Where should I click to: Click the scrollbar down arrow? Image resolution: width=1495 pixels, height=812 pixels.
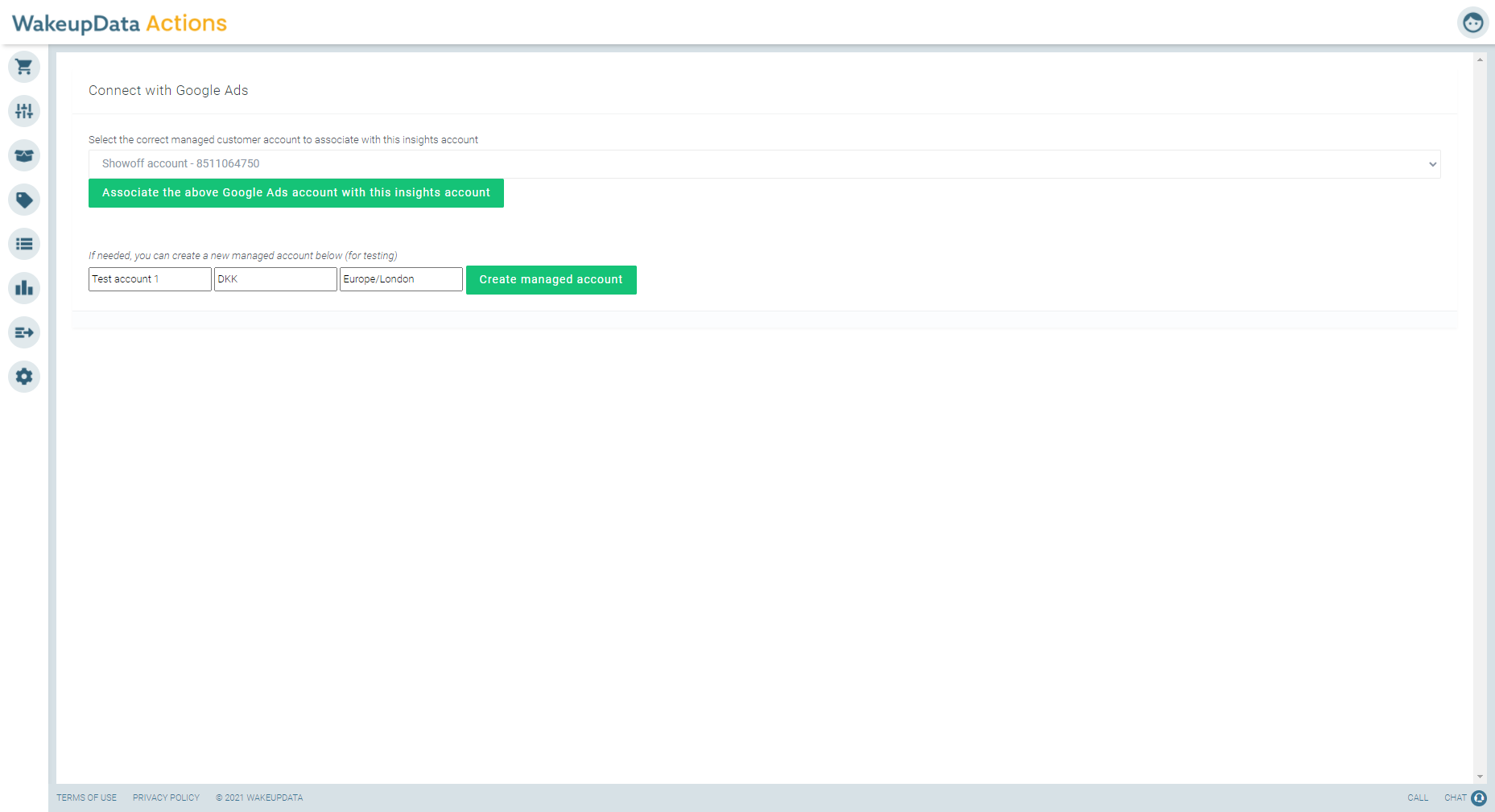(x=1480, y=777)
